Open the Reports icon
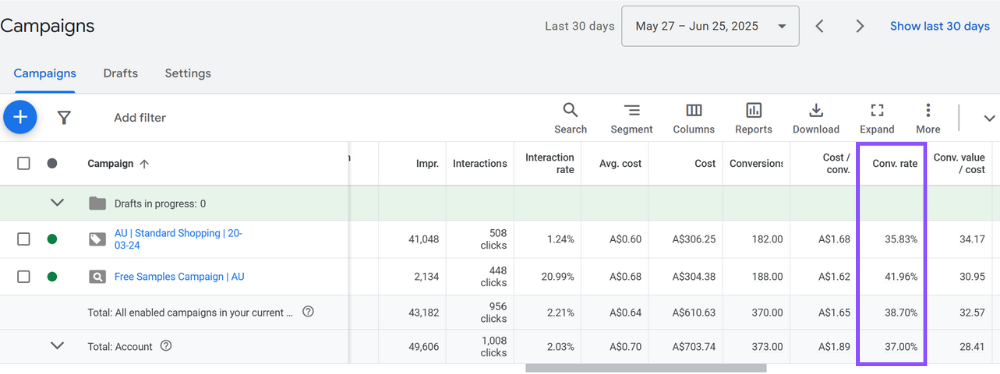Screen dimensions: 1000x374 click(x=753, y=119)
